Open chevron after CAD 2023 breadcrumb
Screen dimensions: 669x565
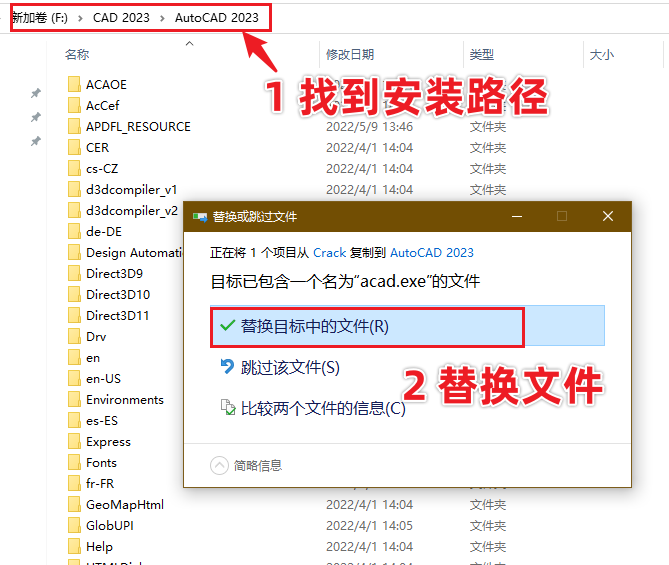[x=162, y=18]
